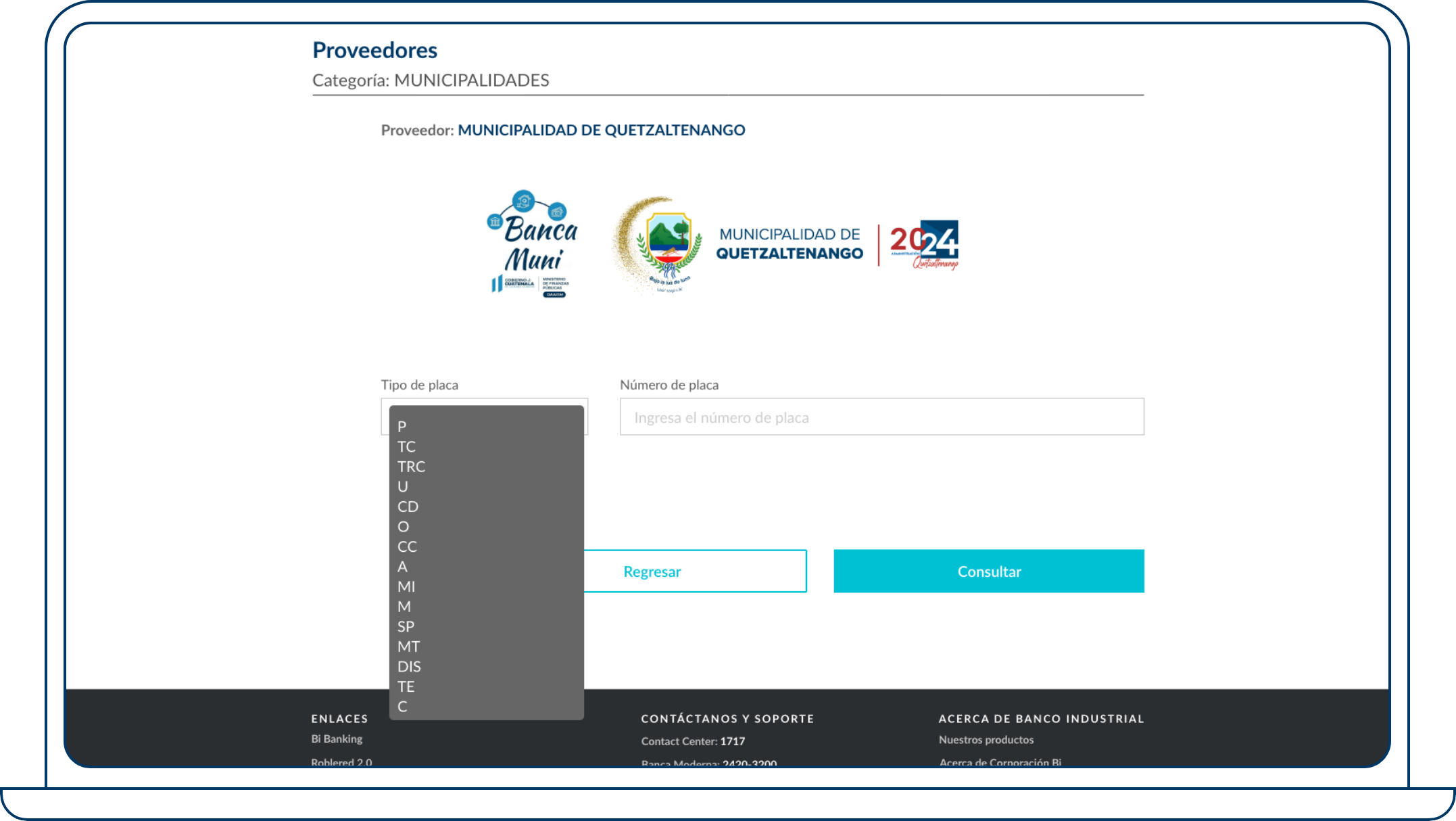Click the ENLACES footer heading
Image resolution: width=1456 pixels, height=821 pixels.
pyautogui.click(x=339, y=719)
